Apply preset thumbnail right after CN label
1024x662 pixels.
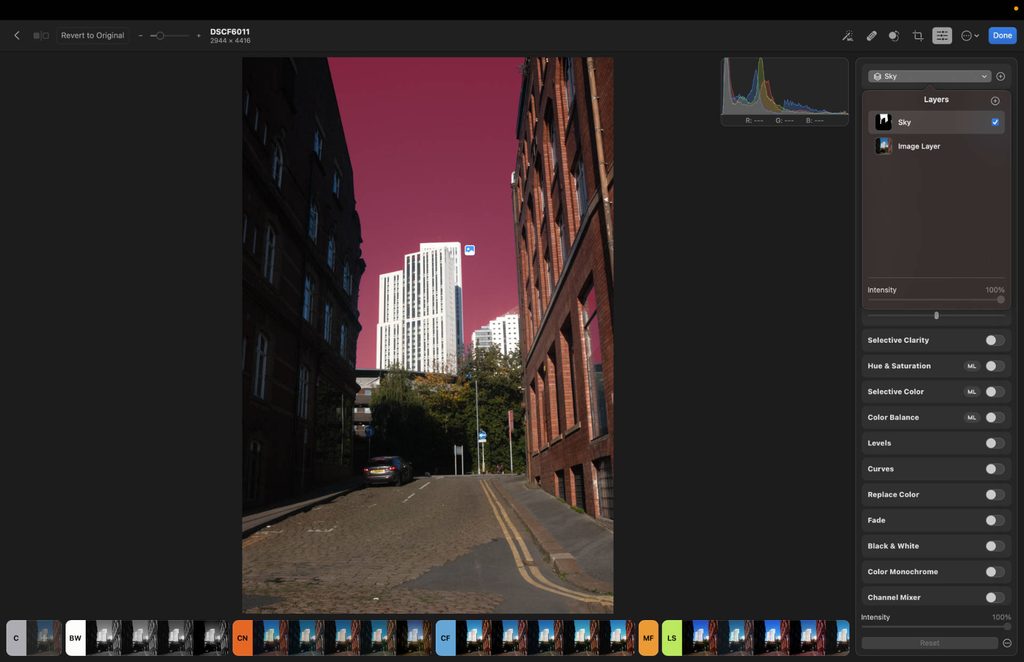pyautogui.click(x=271, y=638)
